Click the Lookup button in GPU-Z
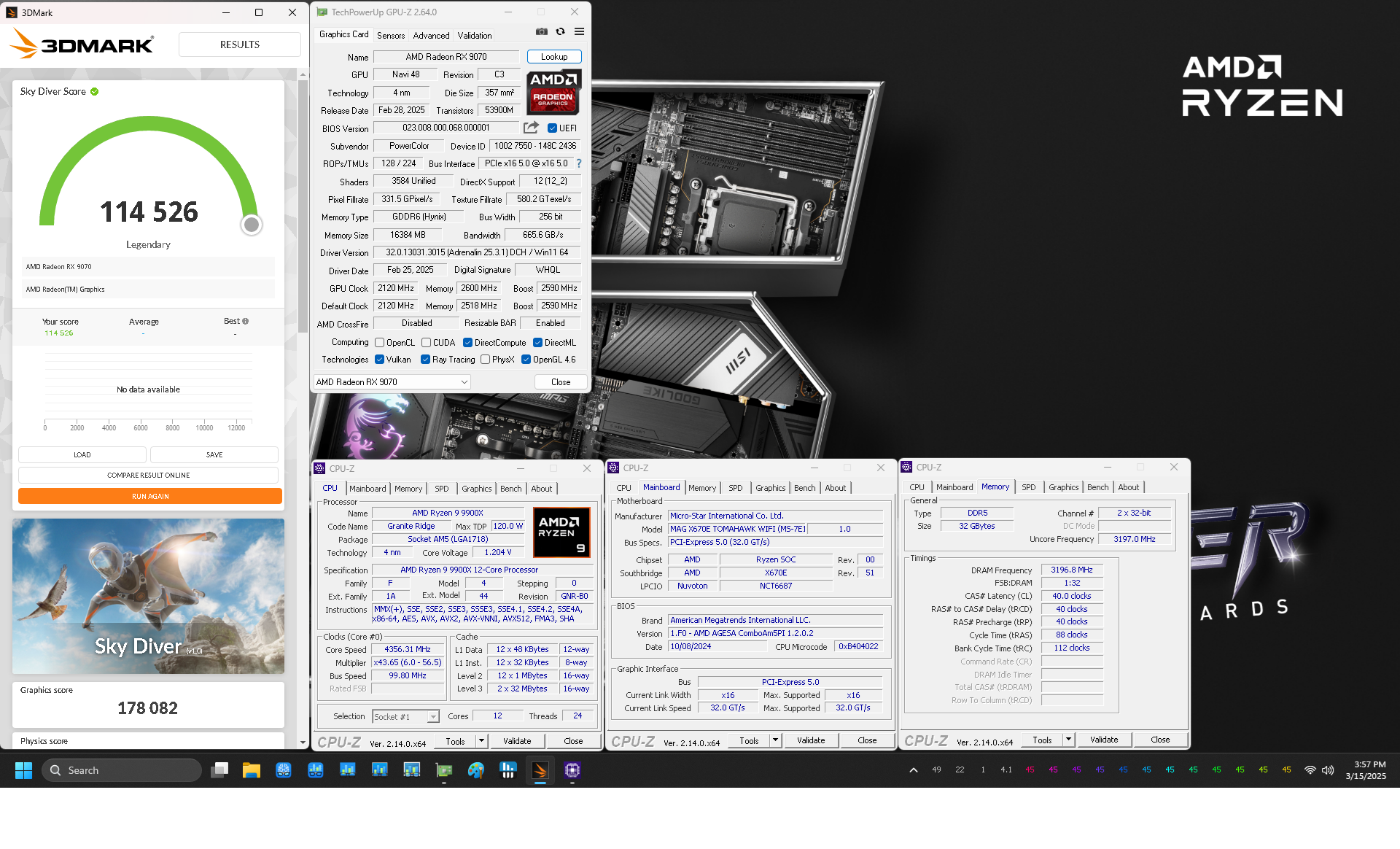The height and width of the screenshot is (849, 1400). [x=554, y=57]
